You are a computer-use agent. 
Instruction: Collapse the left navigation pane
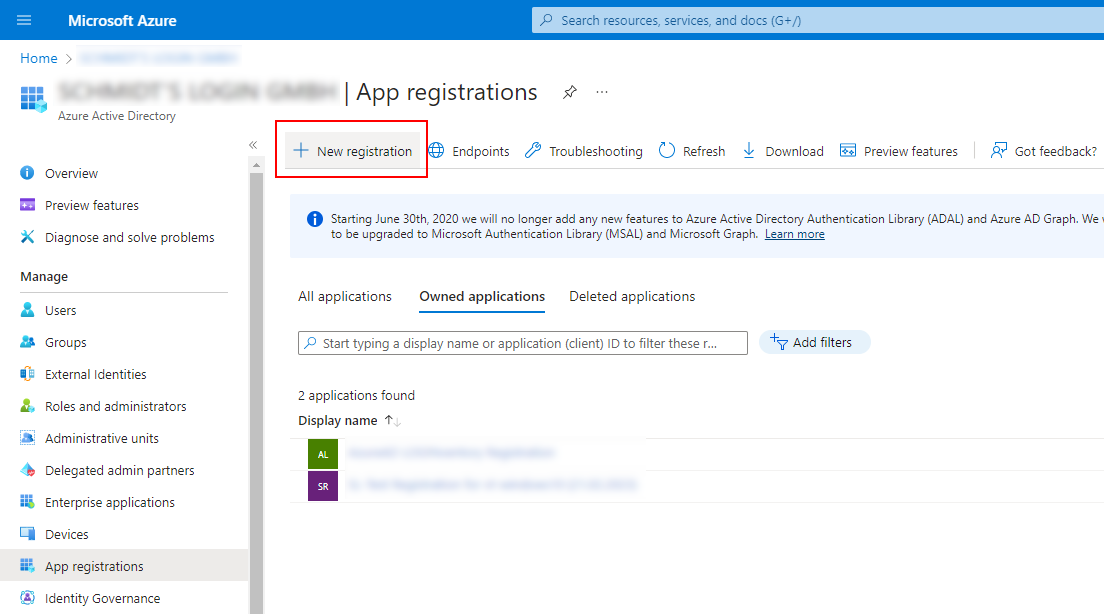(253, 145)
